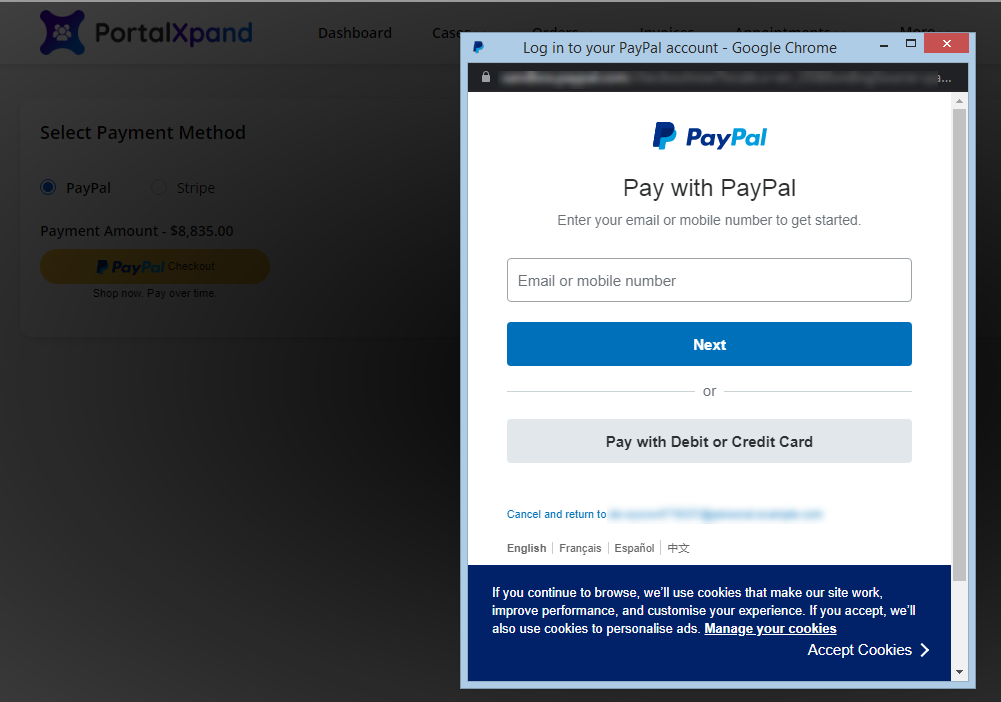This screenshot has height=702, width=1001.
Task: Click the Accept Cookies chevron arrow
Action: point(925,650)
